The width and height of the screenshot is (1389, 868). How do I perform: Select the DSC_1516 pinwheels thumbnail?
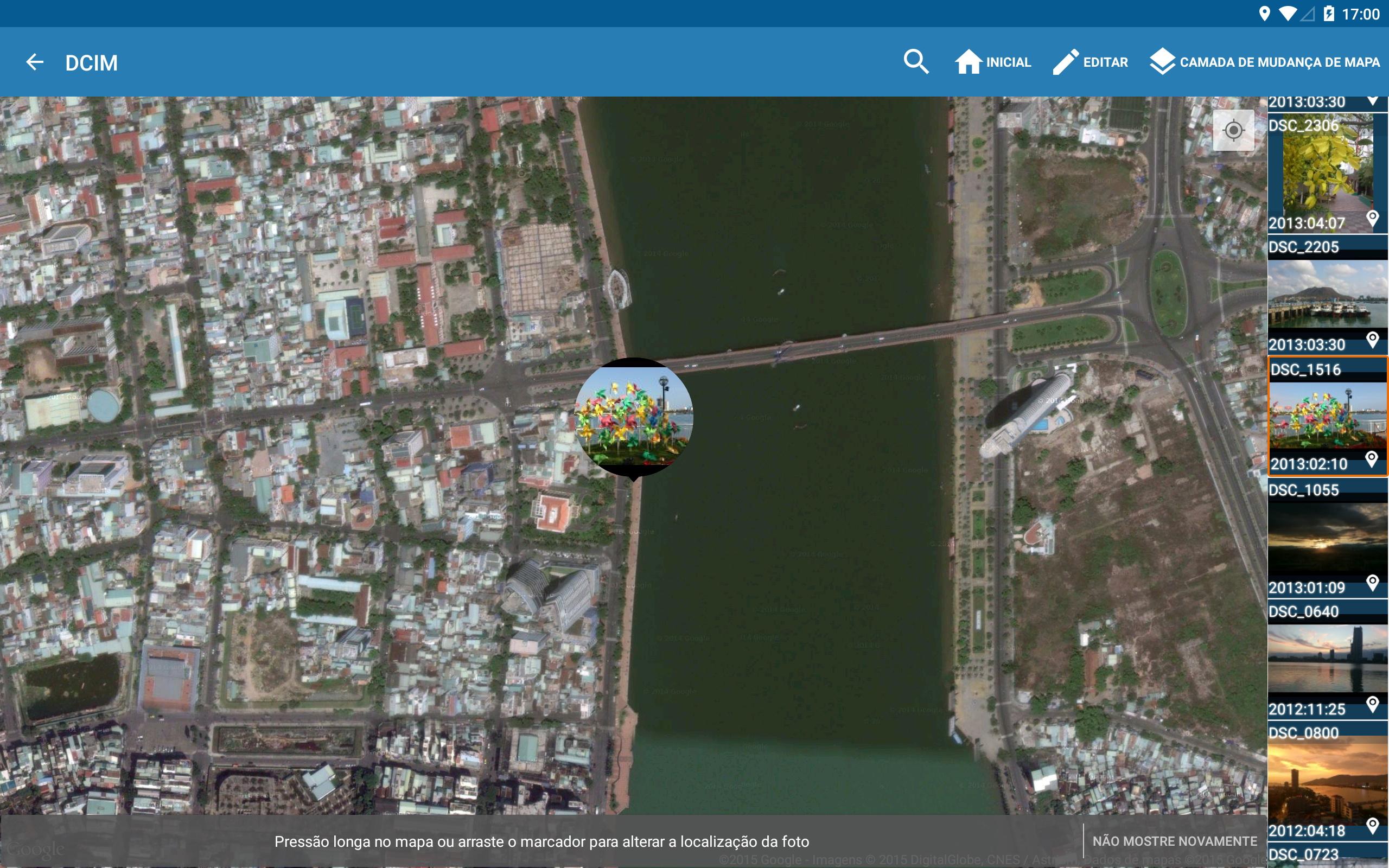coord(1328,416)
